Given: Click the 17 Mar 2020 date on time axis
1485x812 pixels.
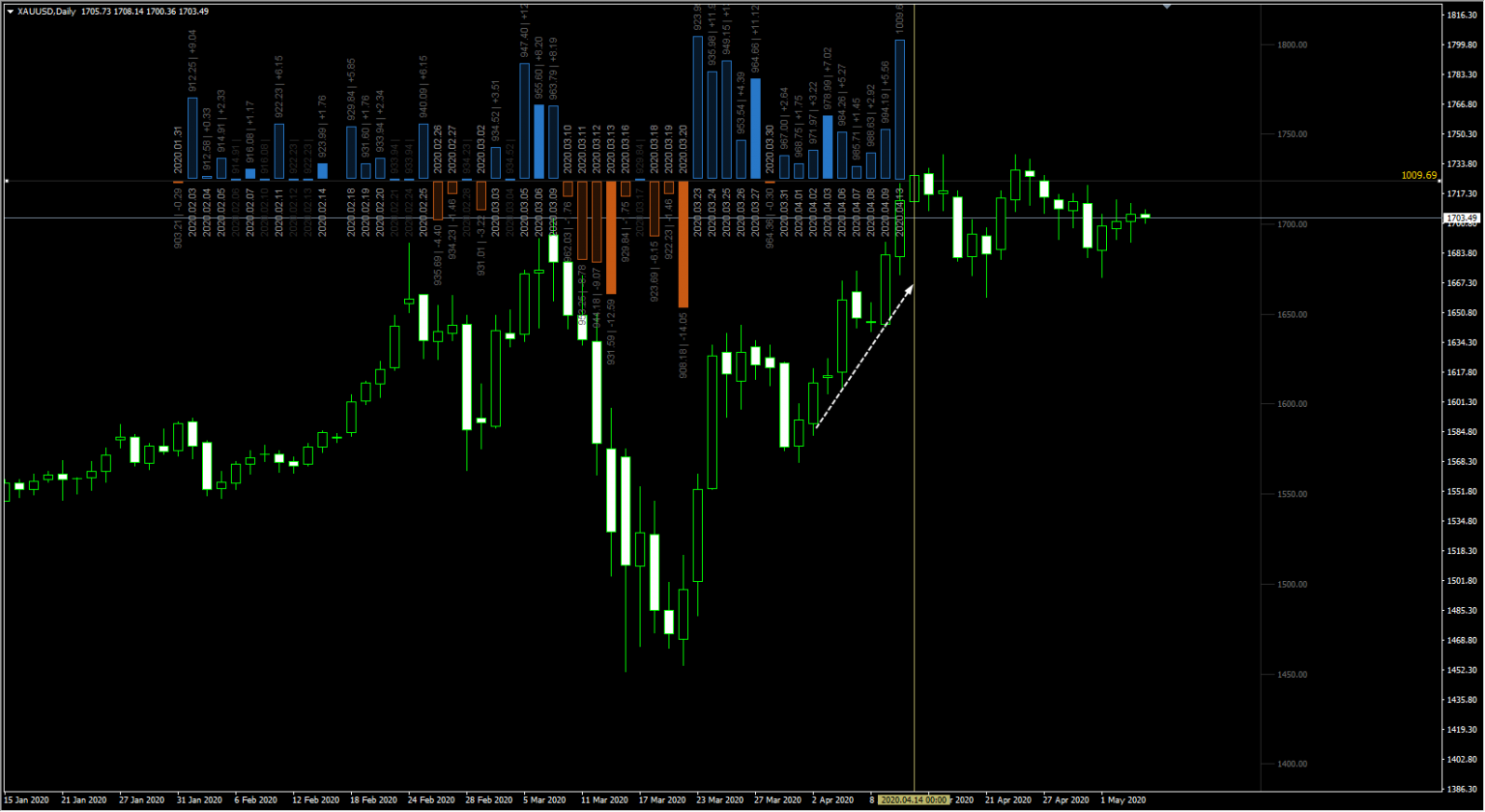Looking at the screenshot, I should click(x=662, y=800).
